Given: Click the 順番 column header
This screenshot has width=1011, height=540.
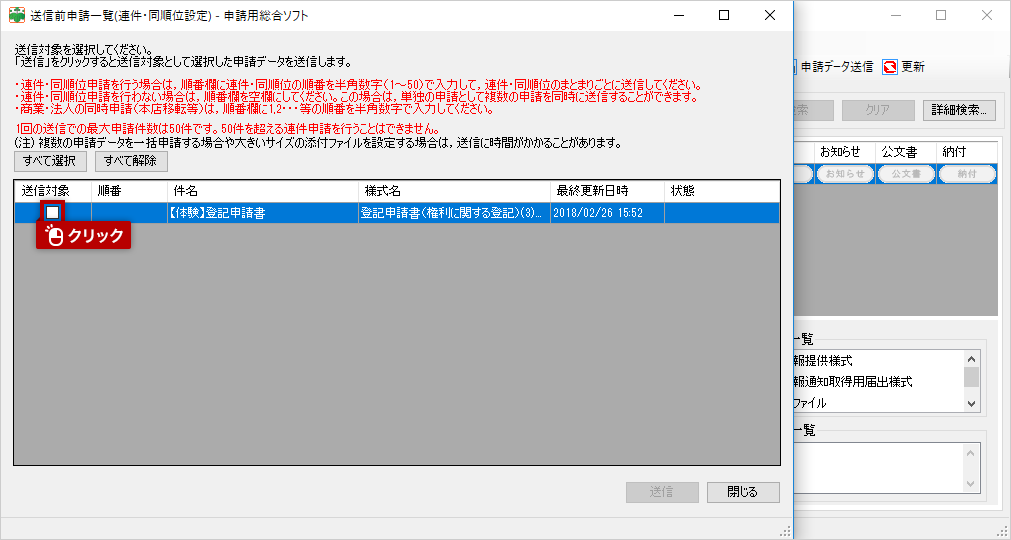Looking at the screenshot, I should pyautogui.click(x=130, y=191).
